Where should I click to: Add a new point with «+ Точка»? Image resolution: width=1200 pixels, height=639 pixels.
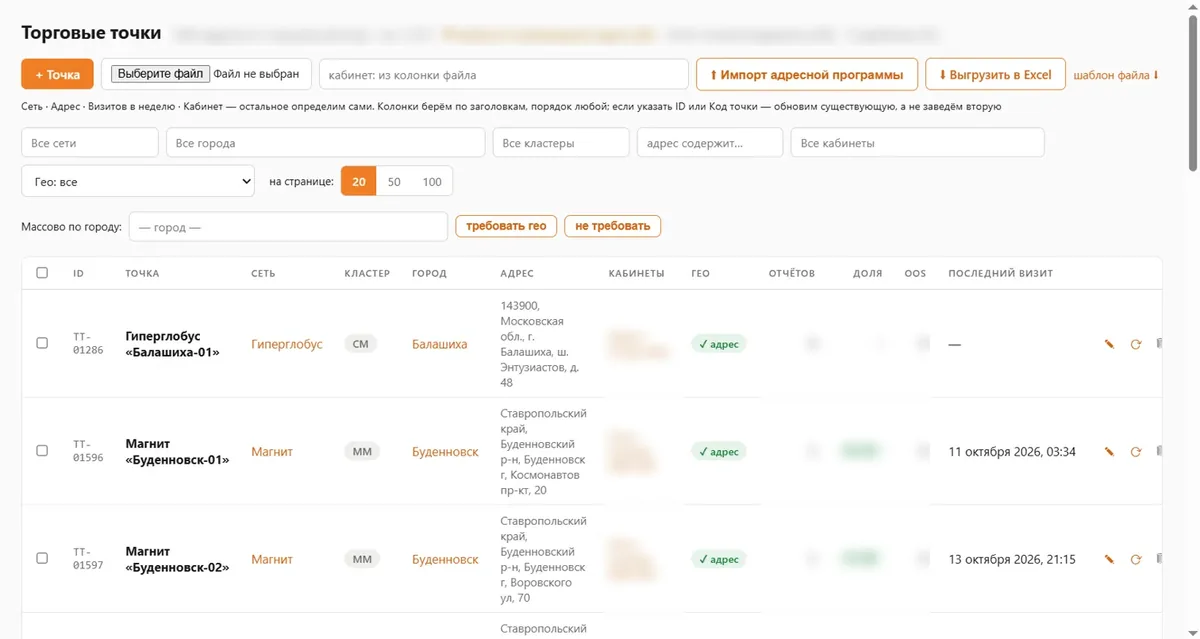tap(57, 75)
